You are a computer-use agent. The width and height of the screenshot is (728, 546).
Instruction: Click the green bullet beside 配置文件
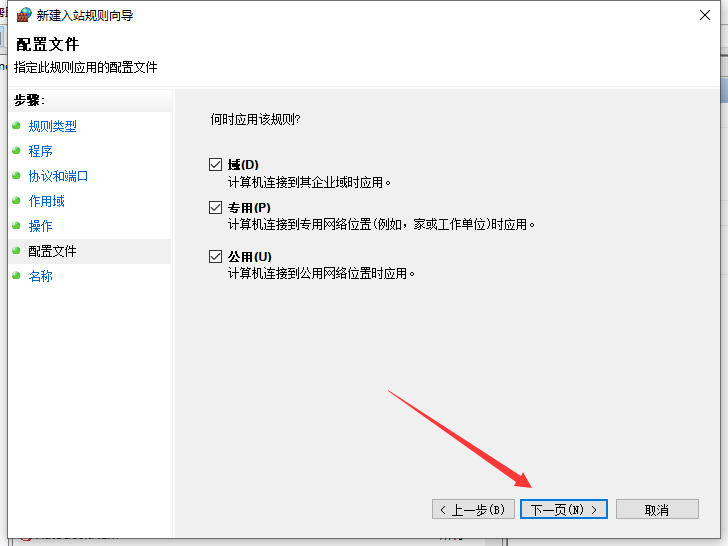coord(16,250)
